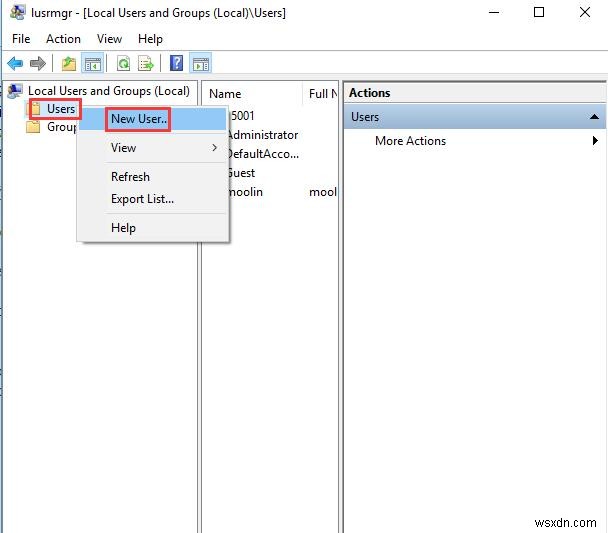Open the View submenu in context menu
The height and width of the screenshot is (533, 608).
click(153, 148)
